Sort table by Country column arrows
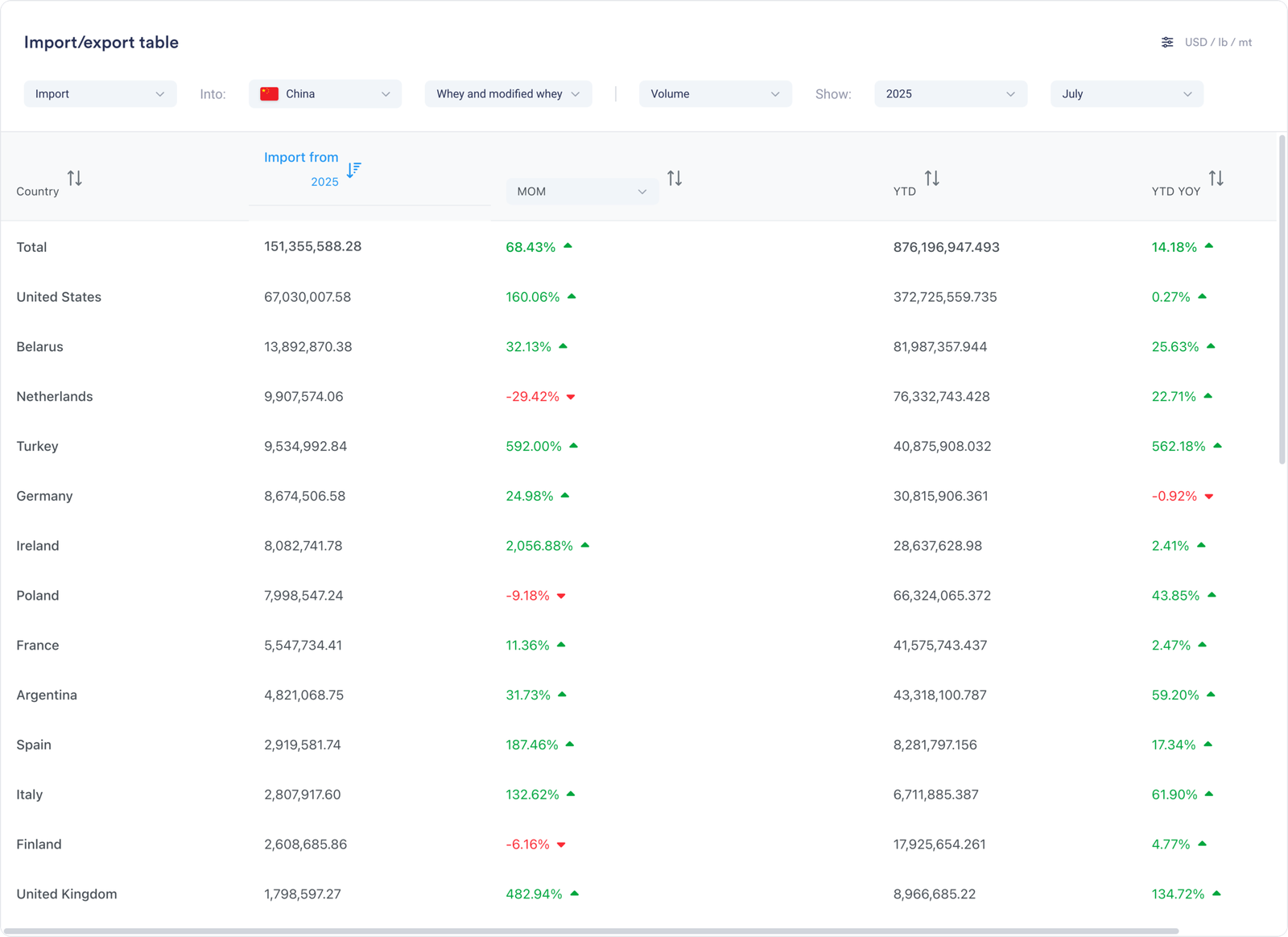Screen dimensions: 1288x937 74,178
